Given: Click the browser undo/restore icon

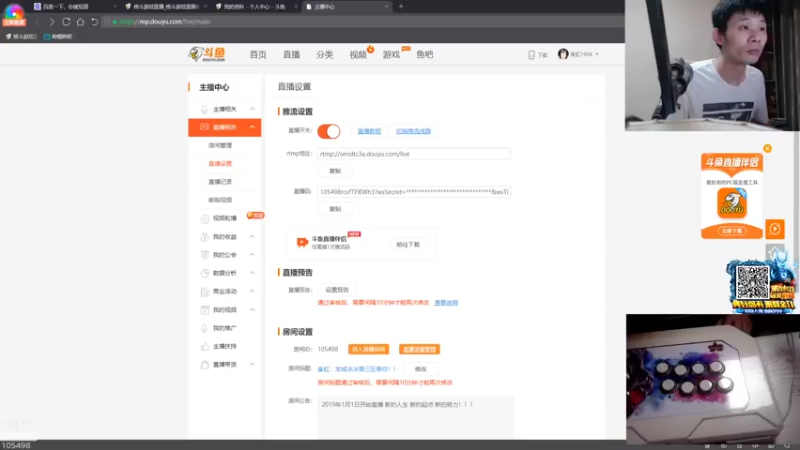Looking at the screenshot, I should [94, 22].
